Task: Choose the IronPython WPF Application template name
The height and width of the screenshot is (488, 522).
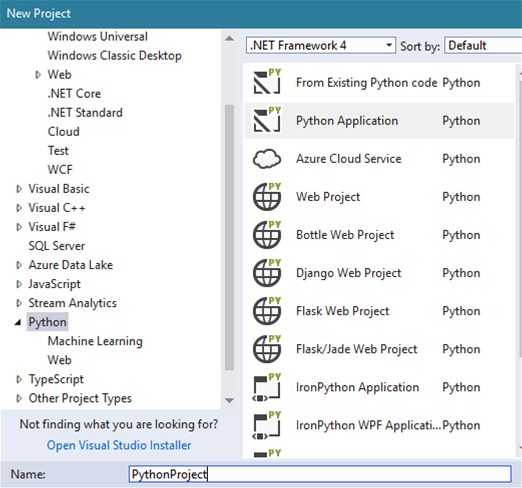Action: [368, 425]
